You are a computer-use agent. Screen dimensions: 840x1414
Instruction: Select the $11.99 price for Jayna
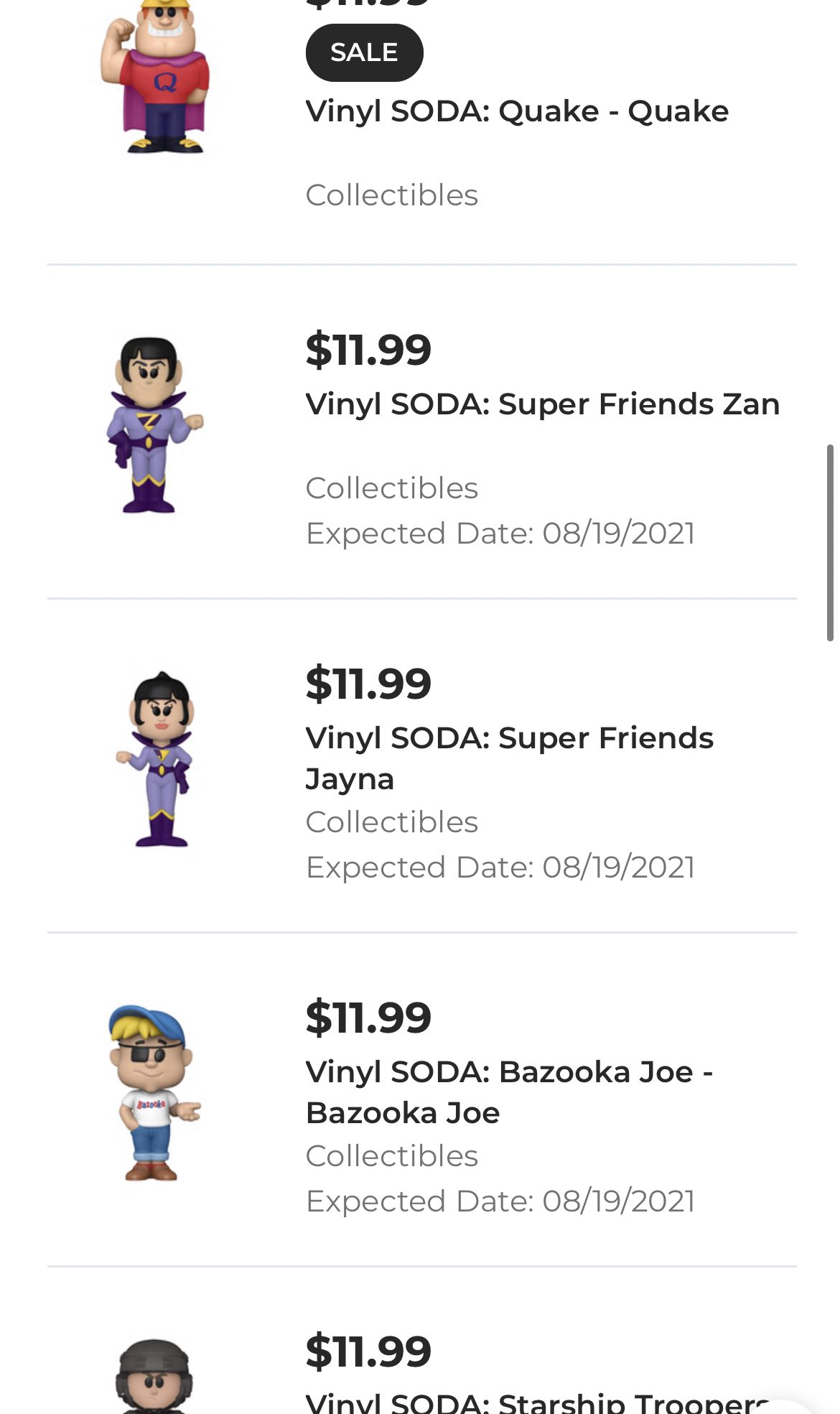368,684
